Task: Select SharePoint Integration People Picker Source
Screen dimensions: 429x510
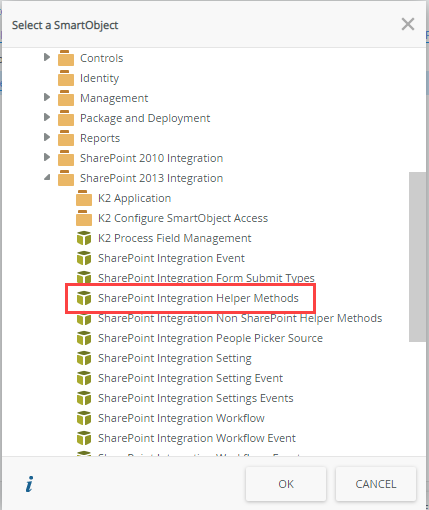Action: point(210,338)
